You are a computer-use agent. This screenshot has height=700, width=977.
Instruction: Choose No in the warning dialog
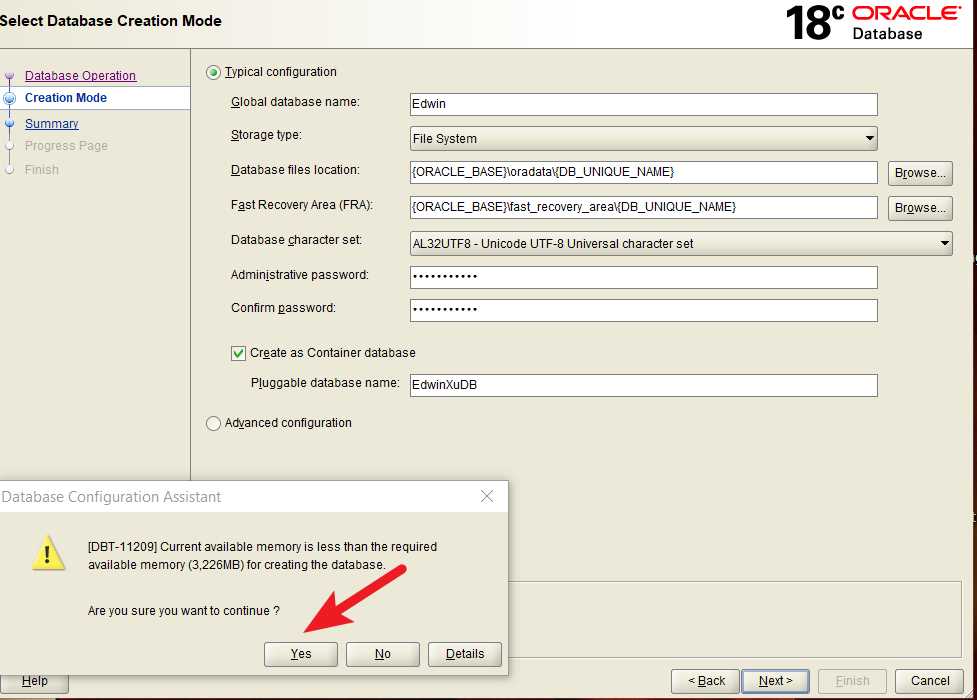click(383, 654)
